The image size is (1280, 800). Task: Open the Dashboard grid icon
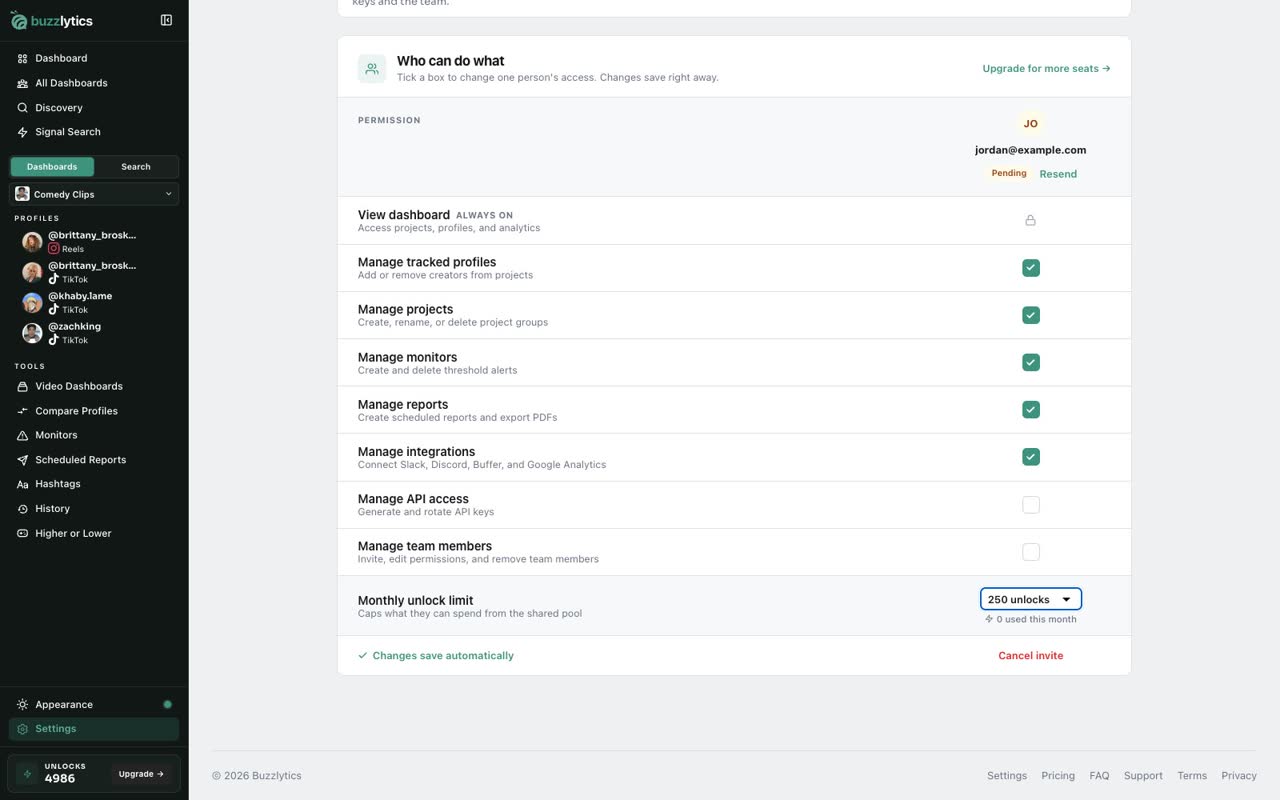22,59
